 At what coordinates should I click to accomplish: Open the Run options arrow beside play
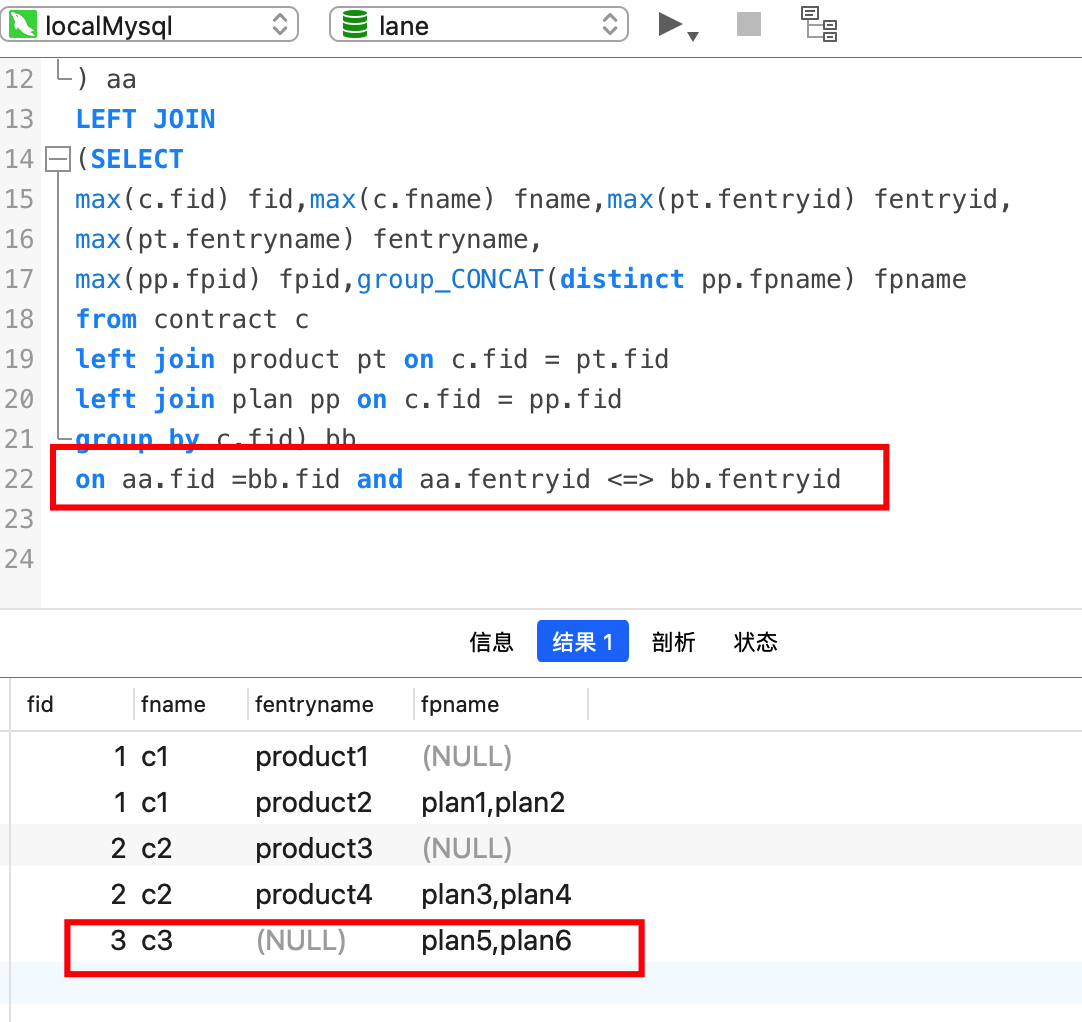click(693, 36)
